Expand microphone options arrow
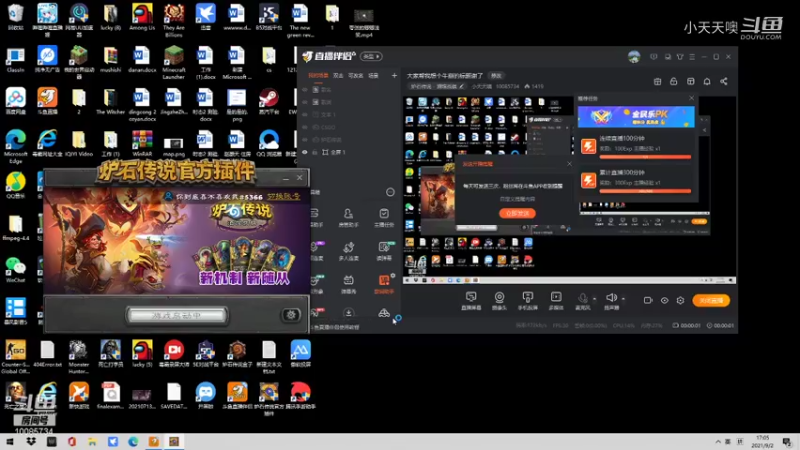 pyautogui.click(x=594, y=298)
